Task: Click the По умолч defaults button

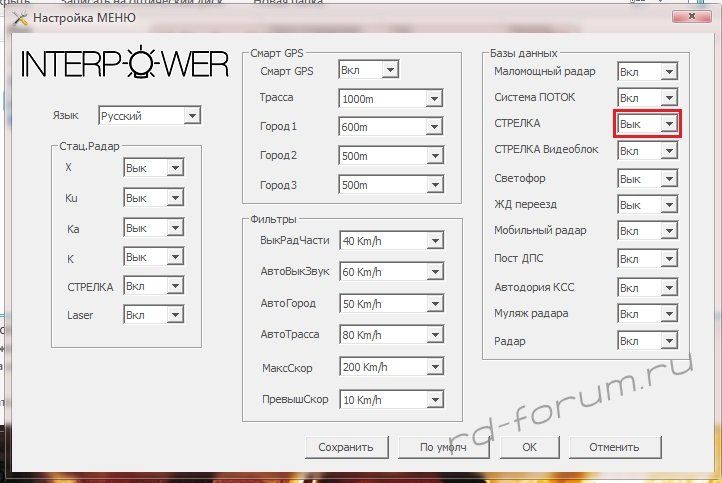Action: click(x=436, y=447)
